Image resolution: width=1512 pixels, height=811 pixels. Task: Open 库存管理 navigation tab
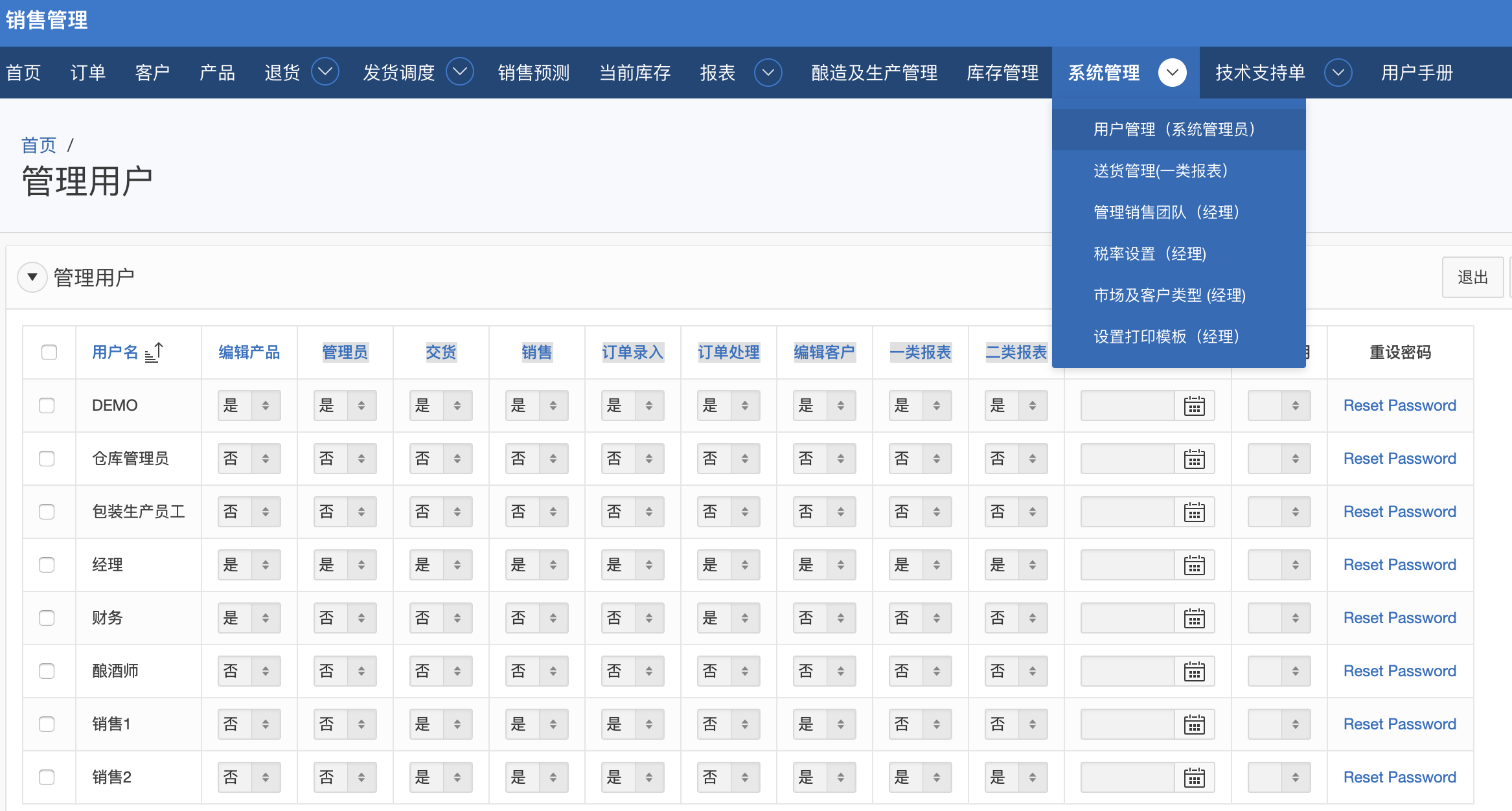click(x=1002, y=73)
